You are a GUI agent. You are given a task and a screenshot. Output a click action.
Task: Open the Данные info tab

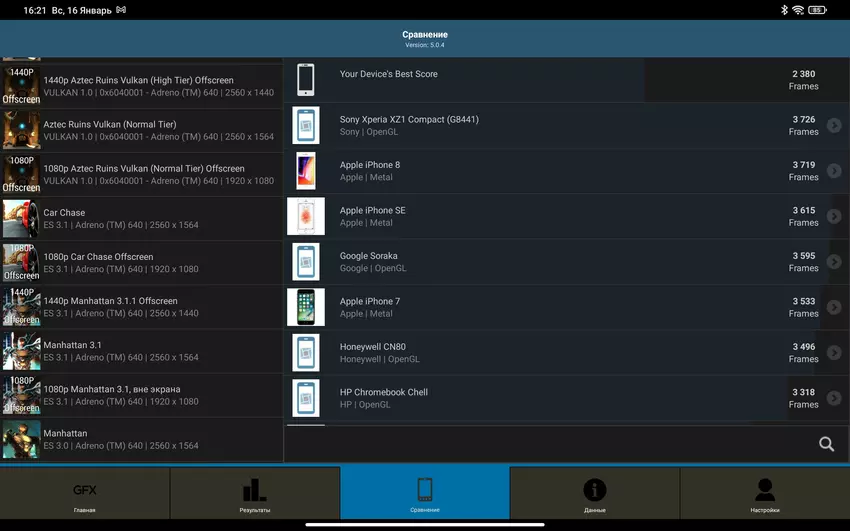pos(594,494)
